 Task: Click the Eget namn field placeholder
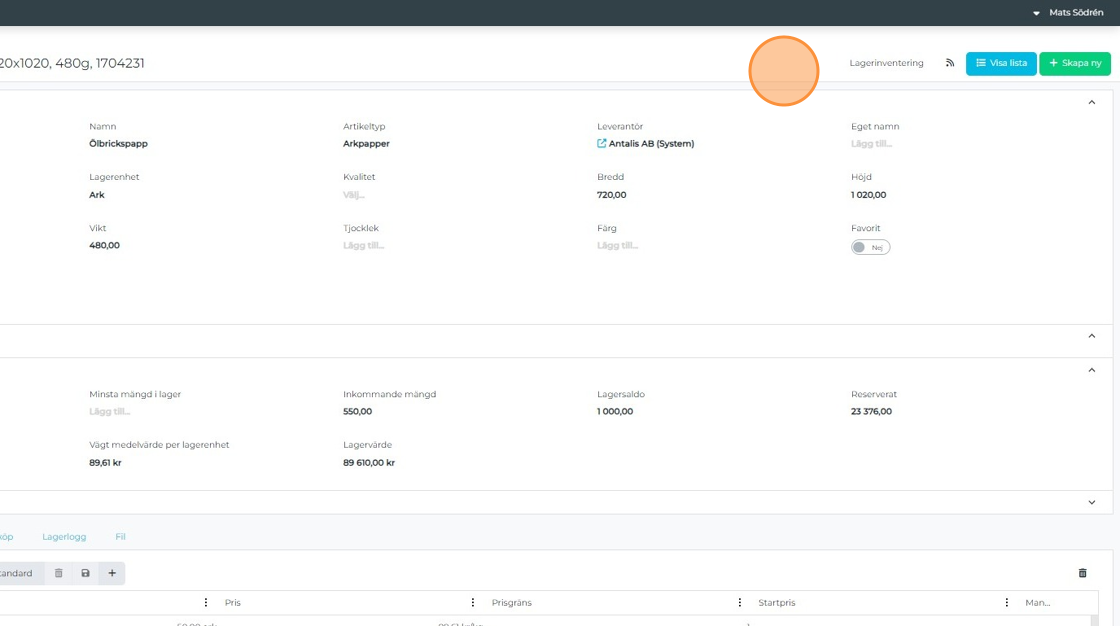click(x=871, y=144)
